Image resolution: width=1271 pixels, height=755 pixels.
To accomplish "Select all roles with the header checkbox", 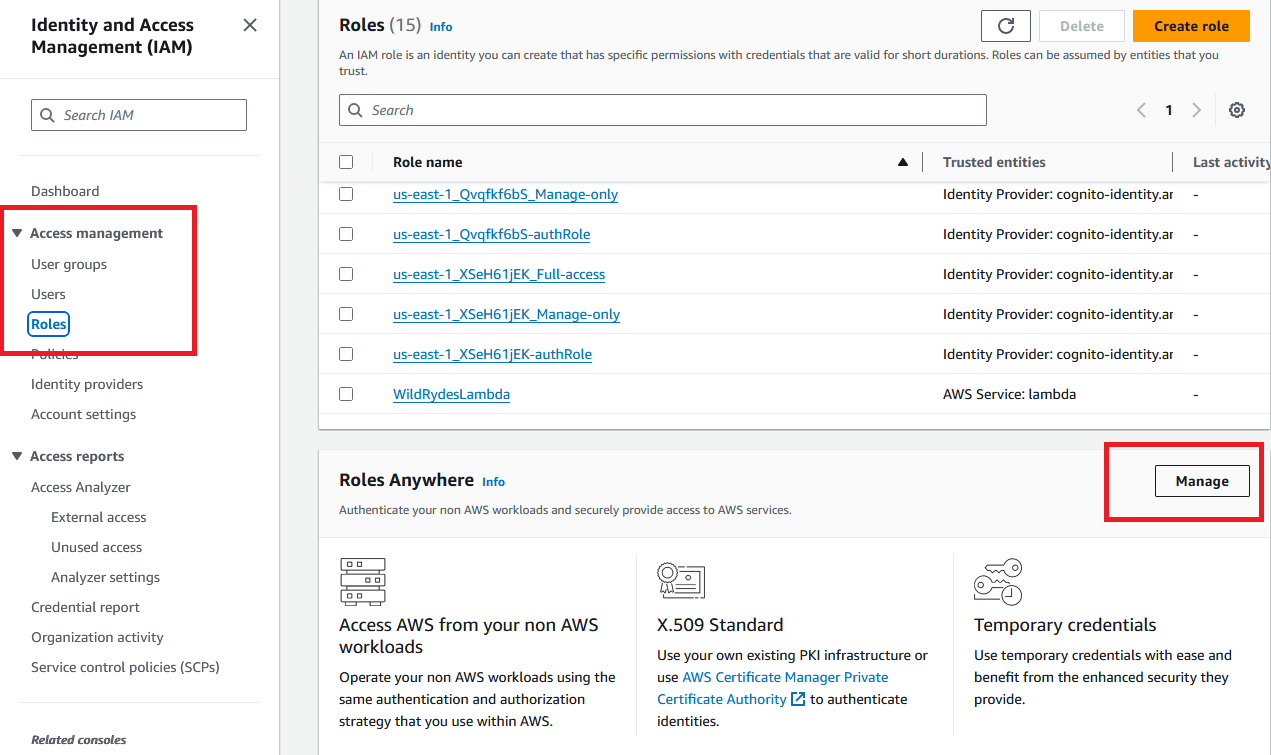I will coord(346,161).
